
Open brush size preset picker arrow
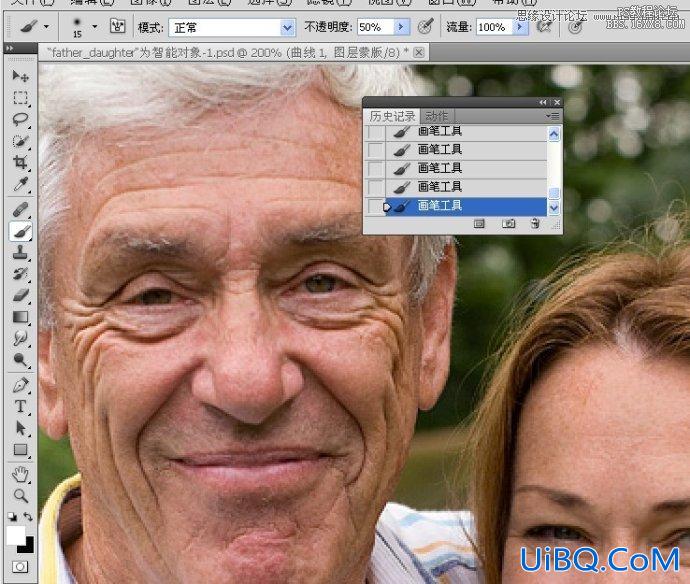[95, 27]
